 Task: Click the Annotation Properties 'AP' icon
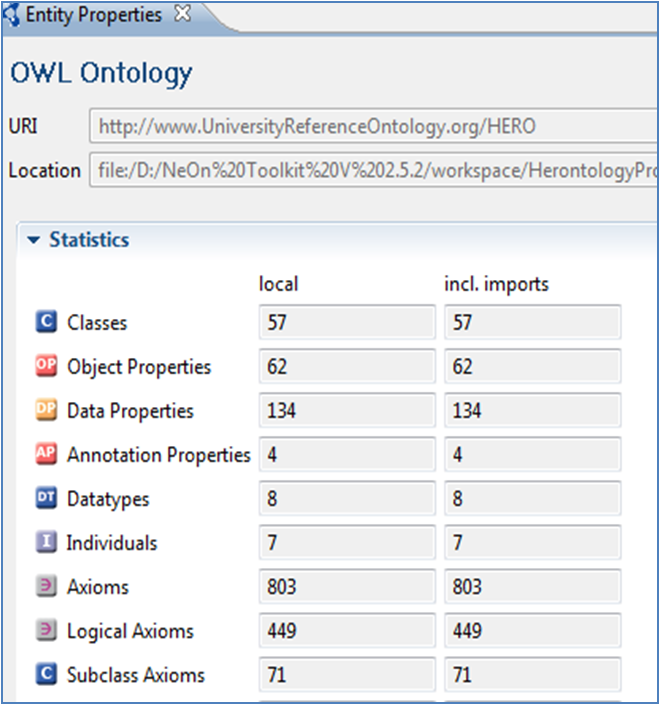coord(46,453)
